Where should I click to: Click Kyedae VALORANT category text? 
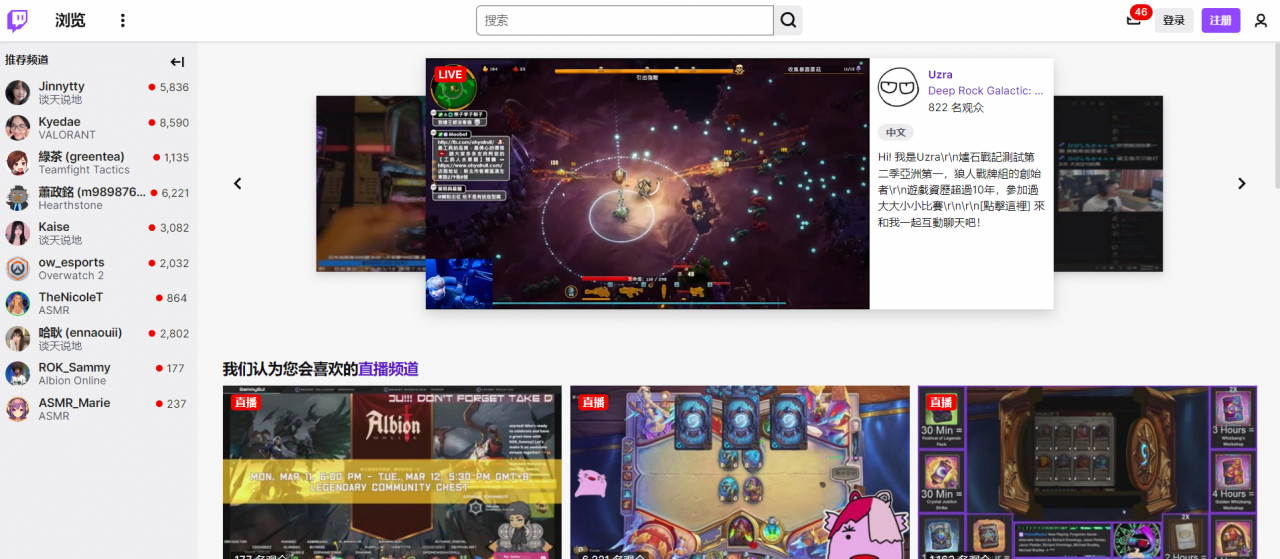click(67, 135)
